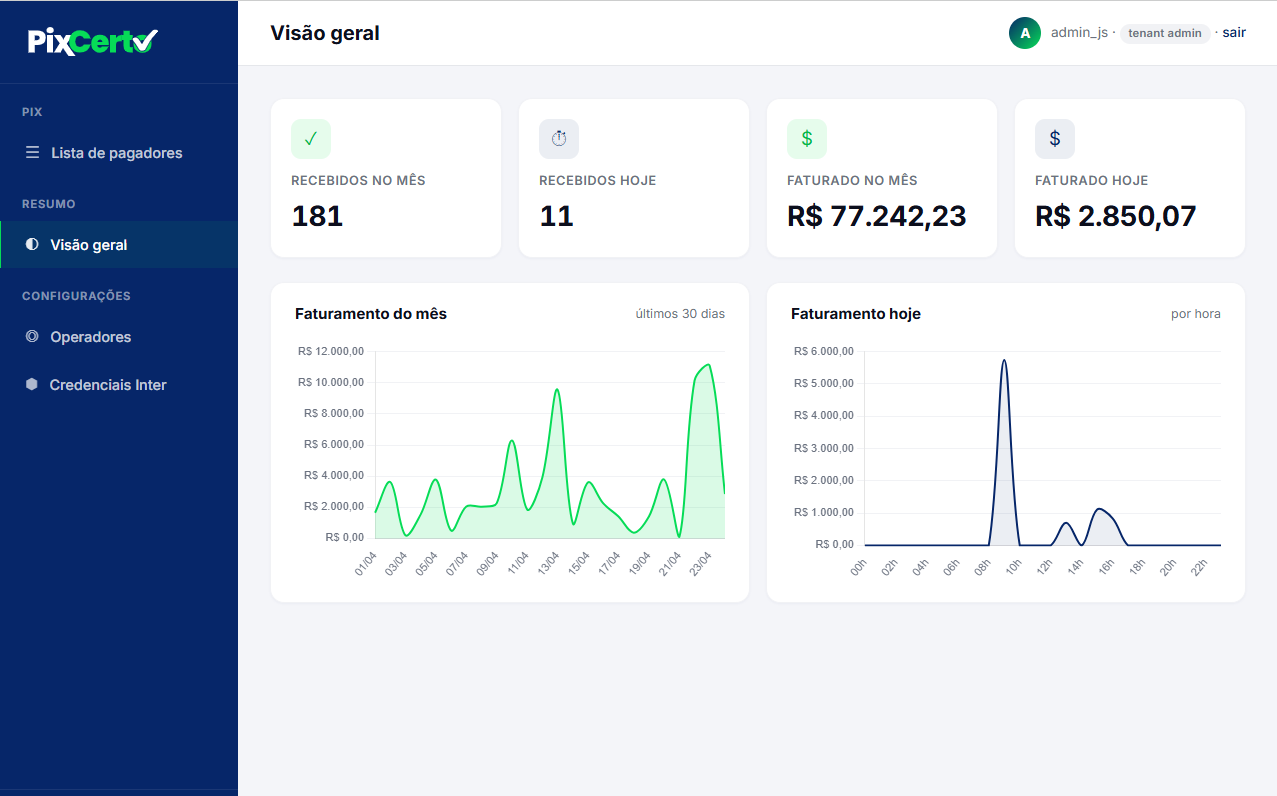Click the ring icon beside Operadores
The height and width of the screenshot is (796, 1277).
click(32, 336)
